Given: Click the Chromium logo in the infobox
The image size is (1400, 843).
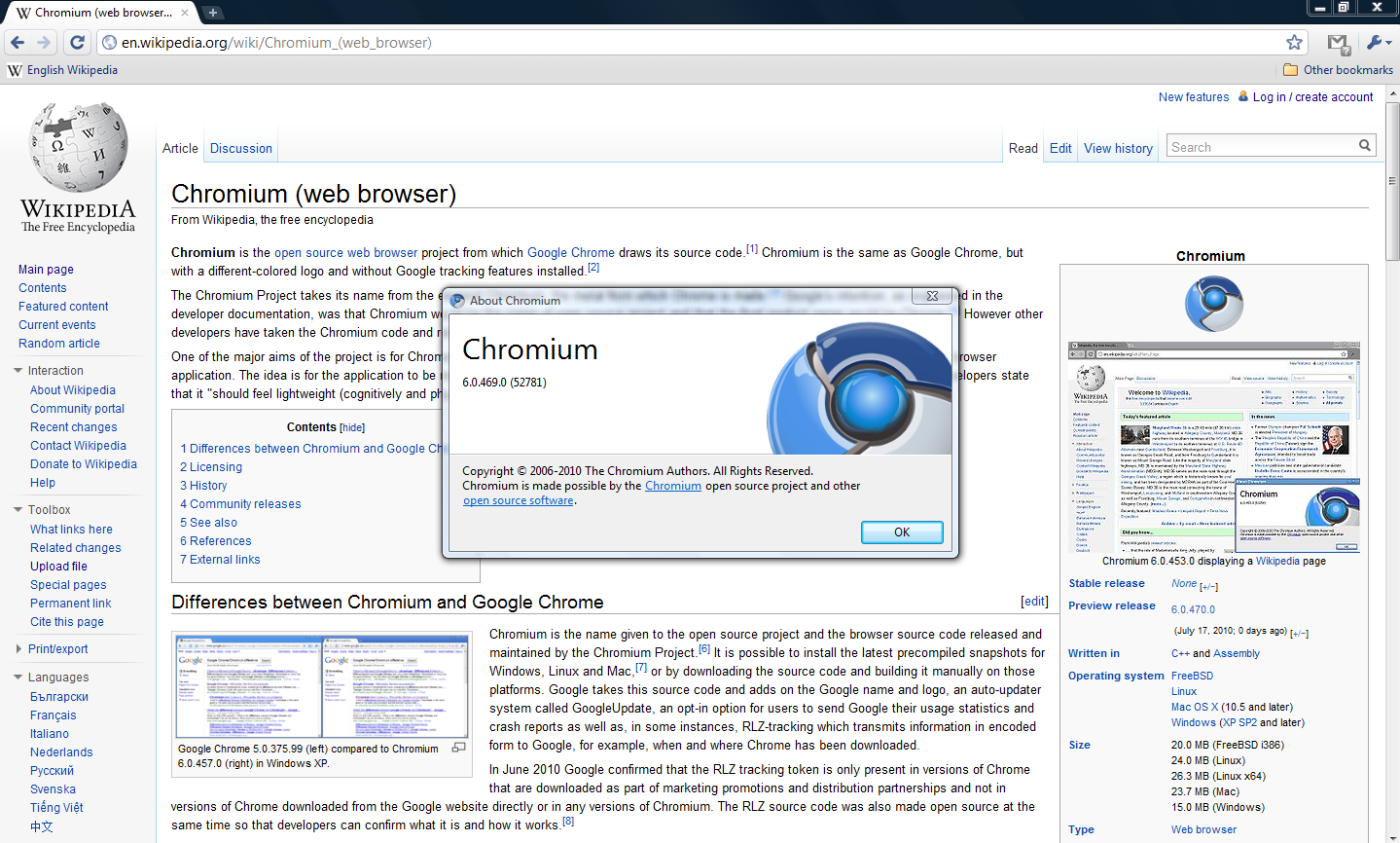Looking at the screenshot, I should pos(1213,304).
